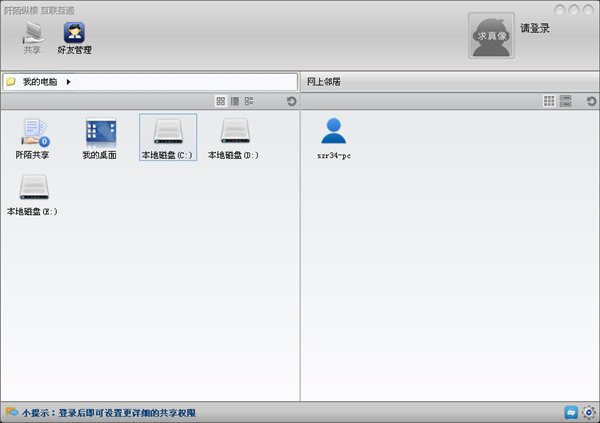This screenshot has height=423, width=600.
Task: Click the 我的电脑 folder icon in path bar
Action: coord(11,82)
